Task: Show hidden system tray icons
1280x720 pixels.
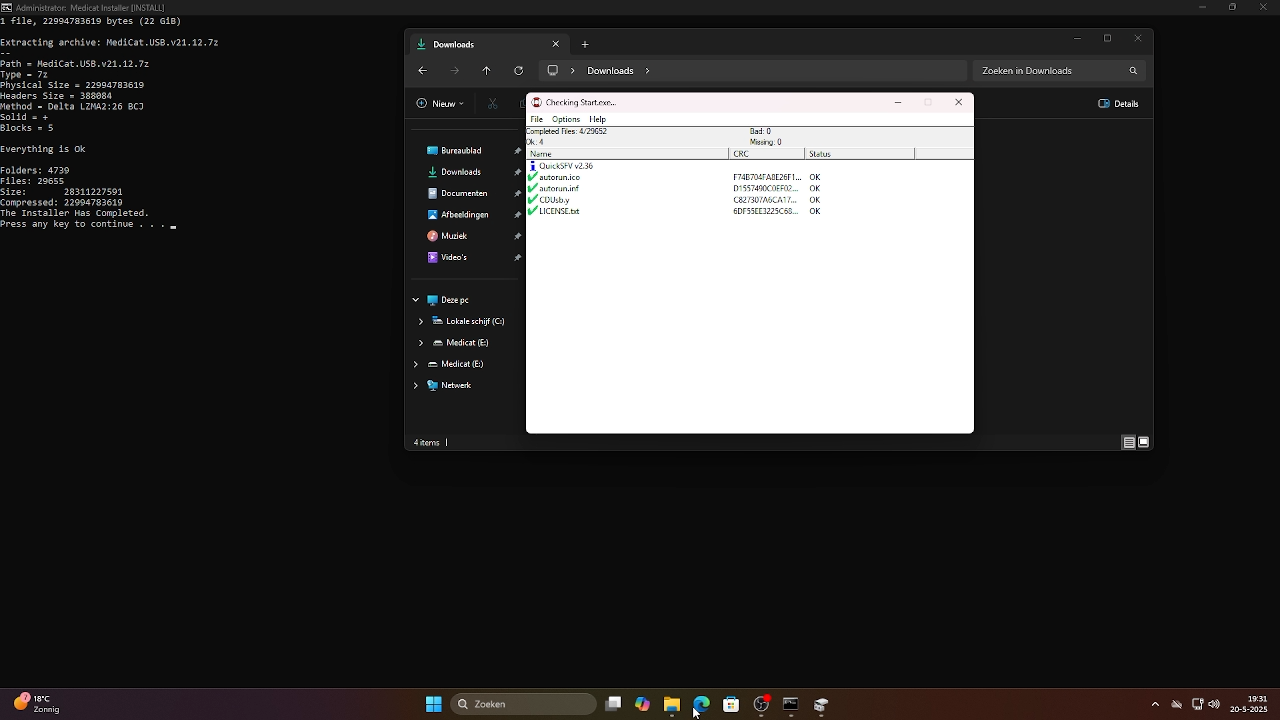Action: pyautogui.click(x=1155, y=704)
